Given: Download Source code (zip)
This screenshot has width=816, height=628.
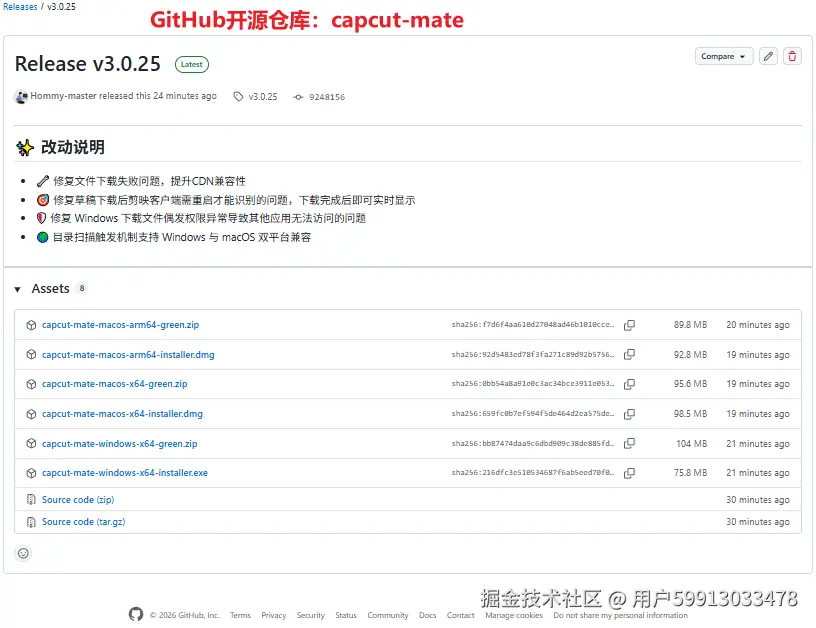Looking at the screenshot, I should pyautogui.click(x=78, y=499).
